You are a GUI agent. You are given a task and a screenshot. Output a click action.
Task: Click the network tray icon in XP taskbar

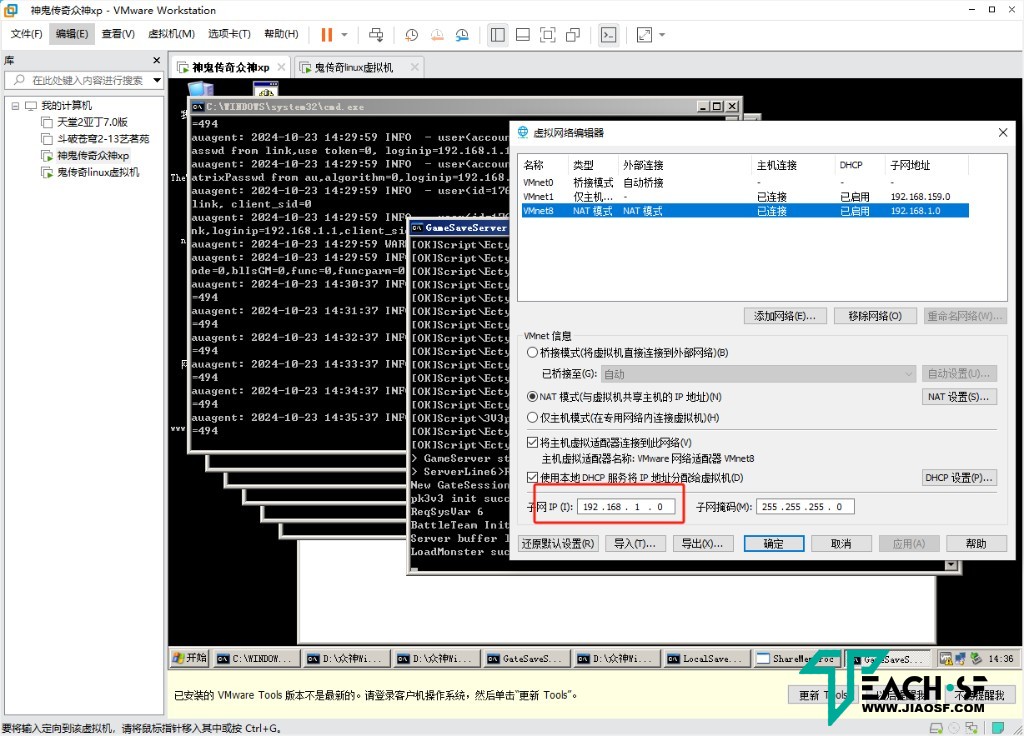[x=960, y=658]
